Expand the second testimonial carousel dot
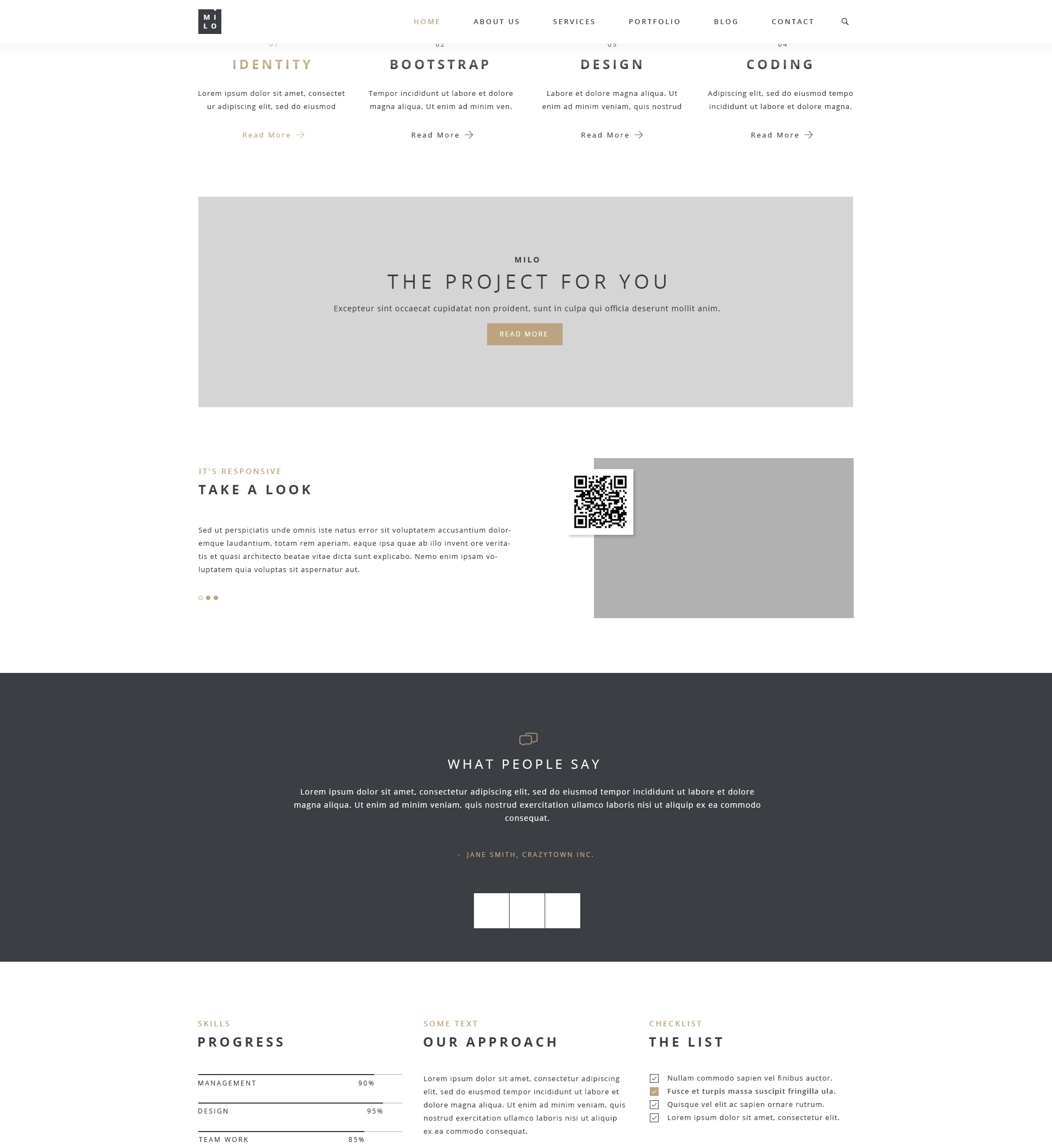1052x1148 pixels. [527, 910]
